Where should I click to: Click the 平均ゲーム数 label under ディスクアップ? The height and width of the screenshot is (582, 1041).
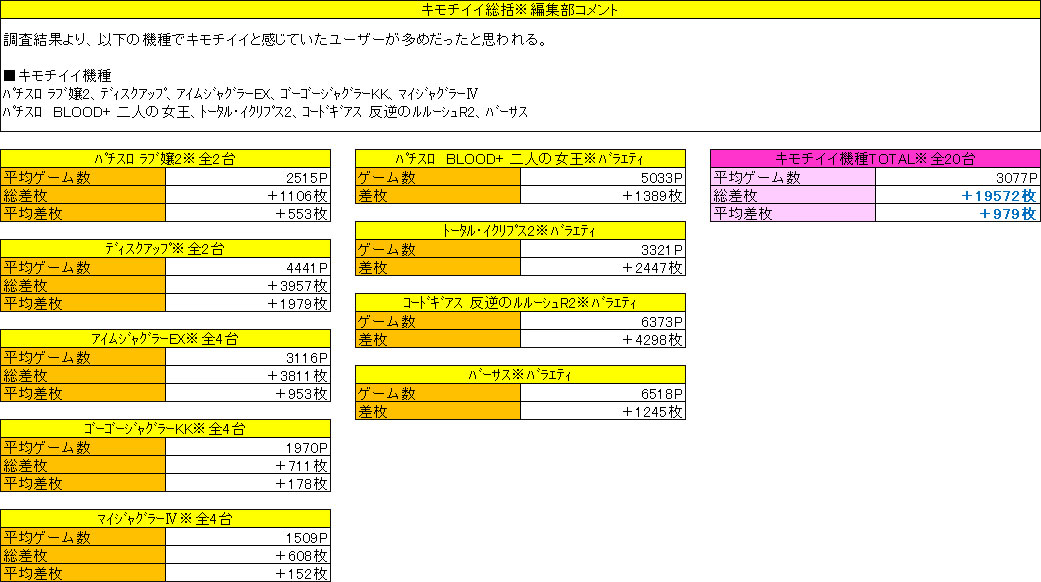point(83,267)
